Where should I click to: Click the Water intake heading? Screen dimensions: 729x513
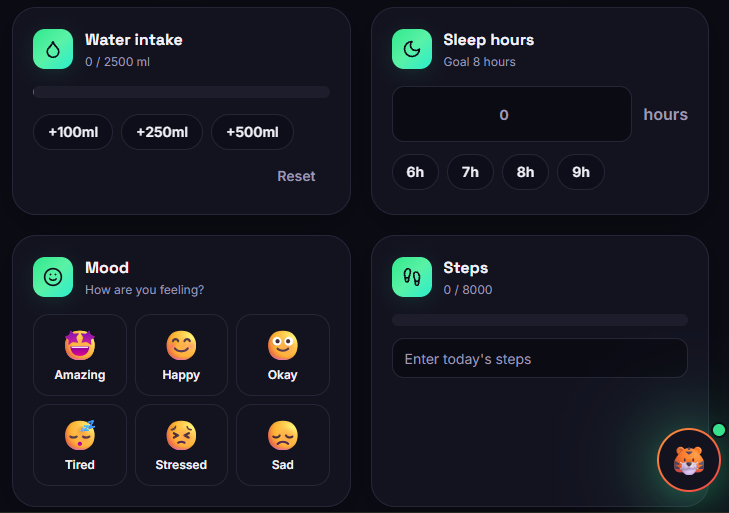(x=134, y=40)
